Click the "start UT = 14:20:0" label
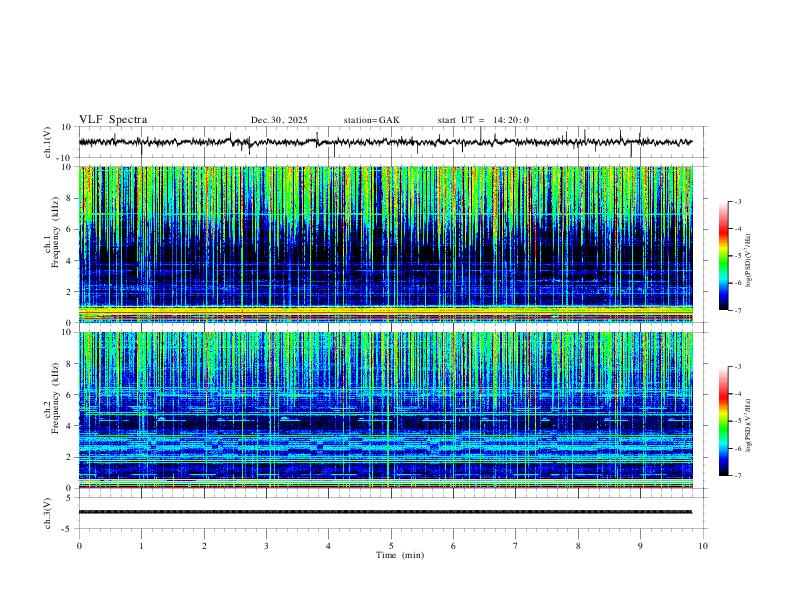Screen dimensions: 792x612 pos(483,120)
